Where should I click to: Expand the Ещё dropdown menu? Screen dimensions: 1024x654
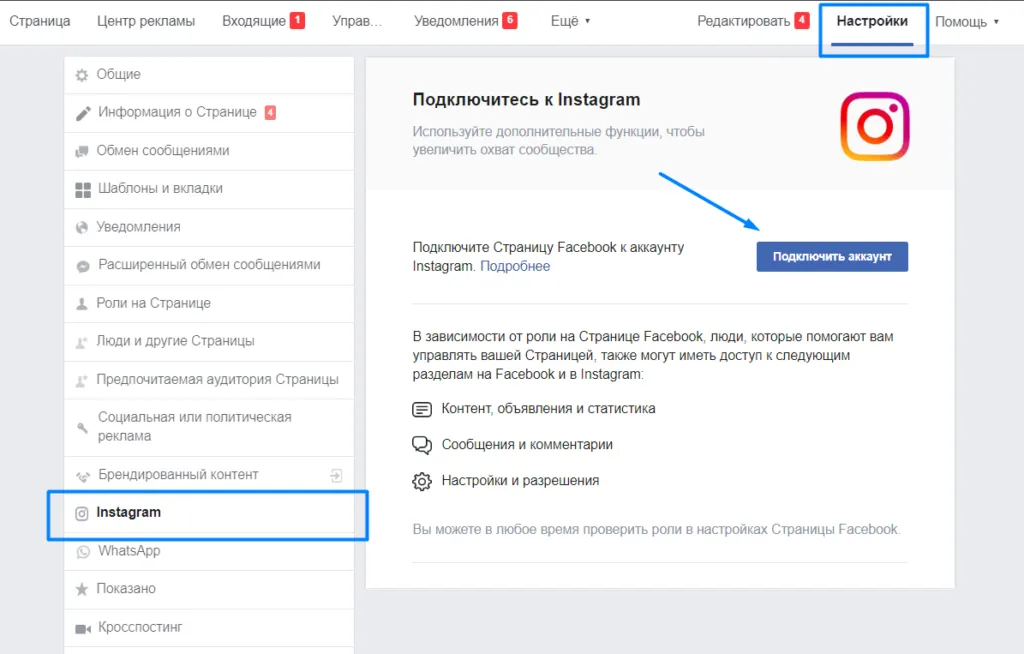click(570, 21)
